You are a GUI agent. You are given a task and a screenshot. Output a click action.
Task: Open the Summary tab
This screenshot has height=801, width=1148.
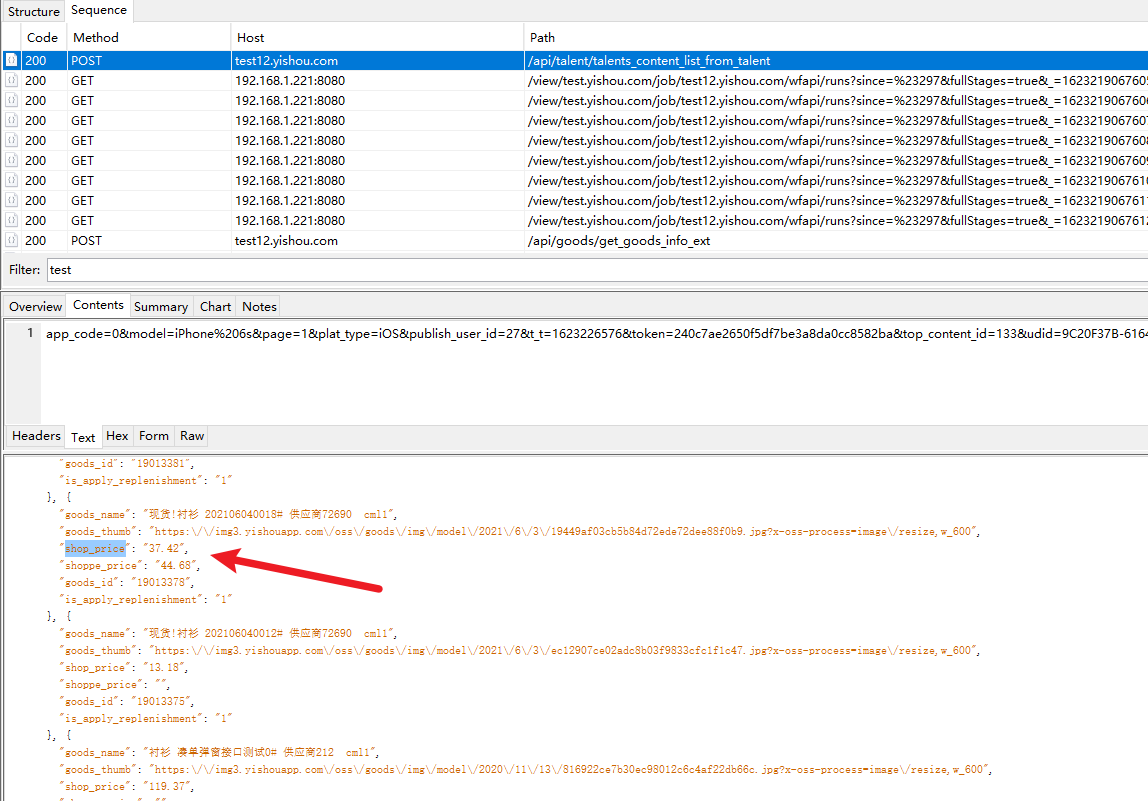click(160, 306)
